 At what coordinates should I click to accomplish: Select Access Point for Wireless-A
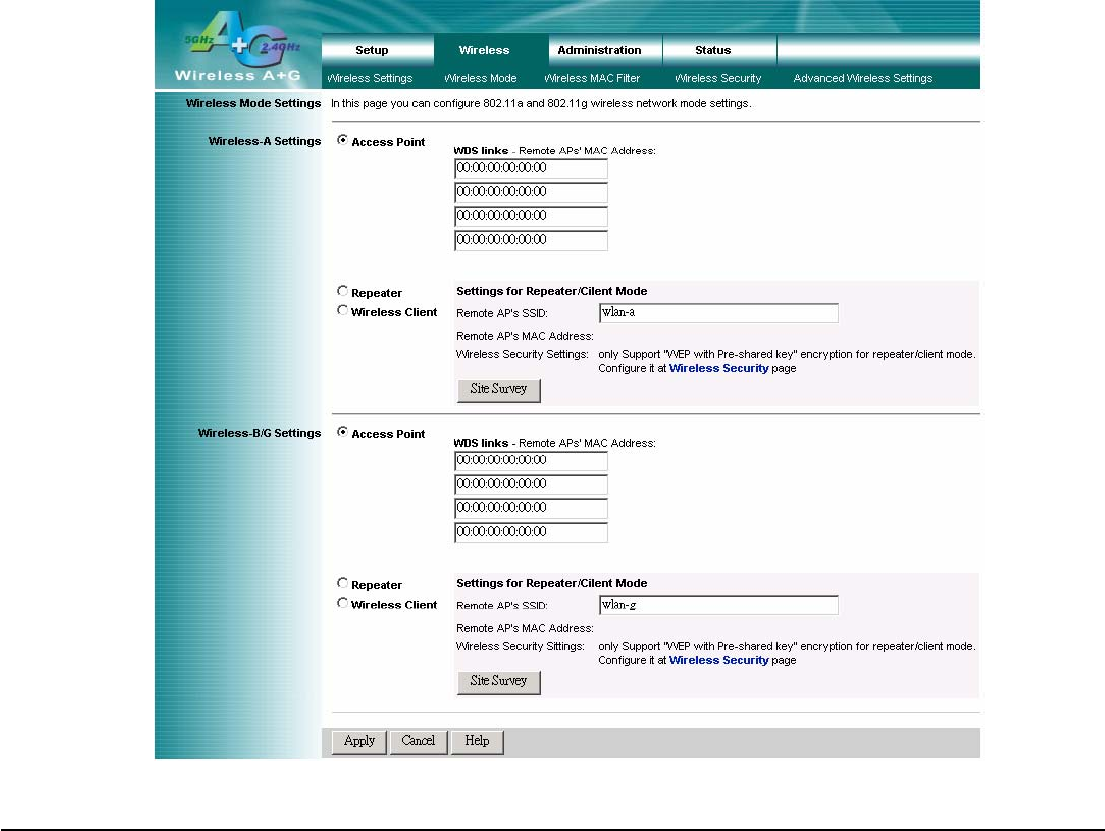tap(342, 140)
